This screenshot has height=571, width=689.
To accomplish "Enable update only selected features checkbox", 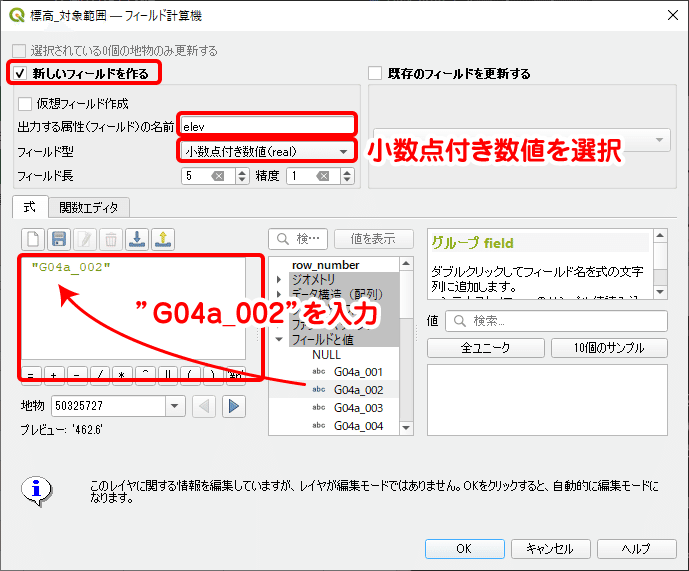I will click(19, 51).
